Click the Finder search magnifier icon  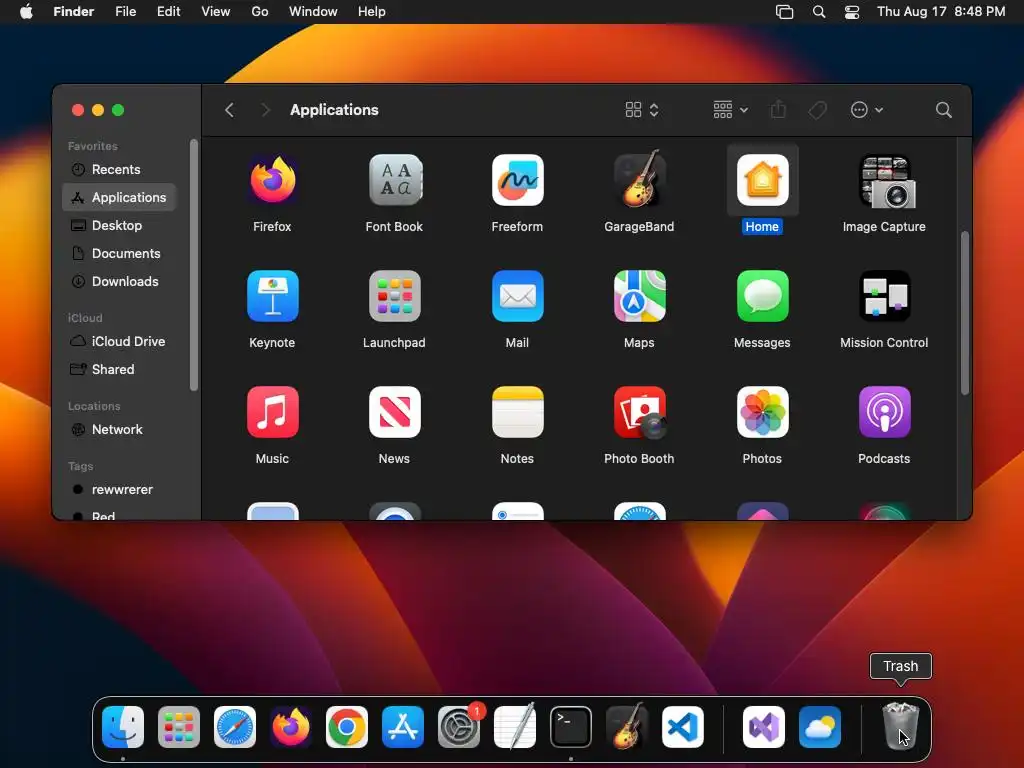(x=943, y=110)
